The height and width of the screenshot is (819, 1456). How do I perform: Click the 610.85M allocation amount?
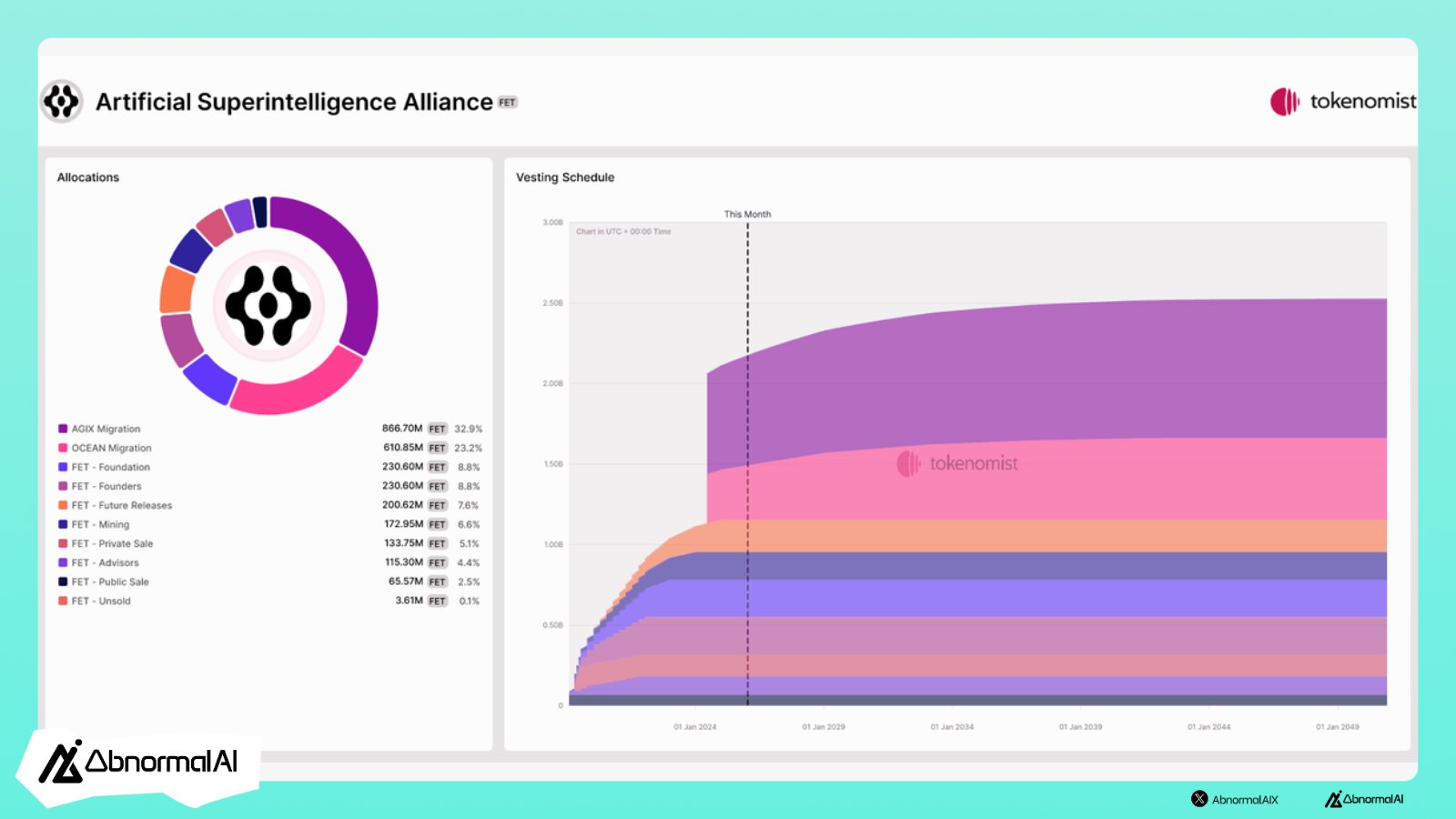pos(403,448)
